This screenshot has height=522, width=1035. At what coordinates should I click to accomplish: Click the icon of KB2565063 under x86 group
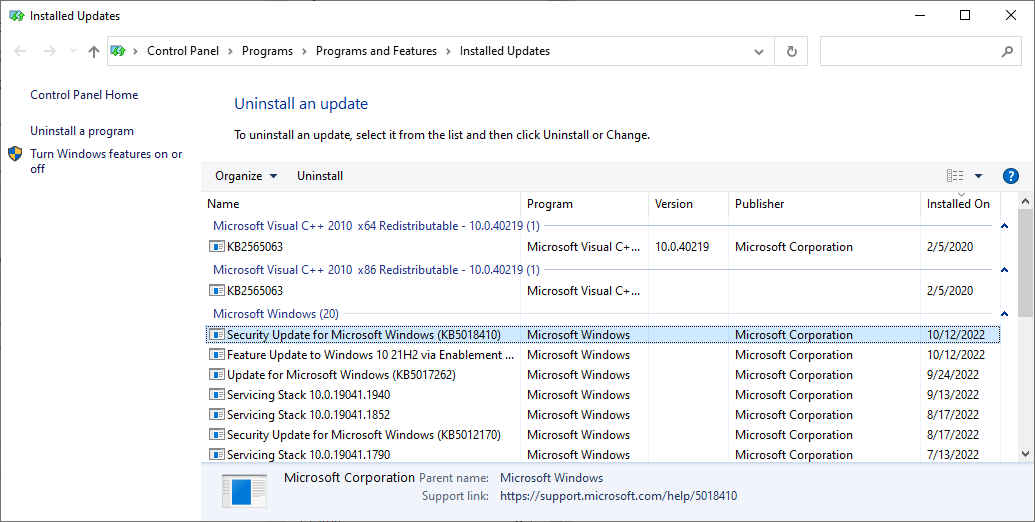tap(217, 290)
